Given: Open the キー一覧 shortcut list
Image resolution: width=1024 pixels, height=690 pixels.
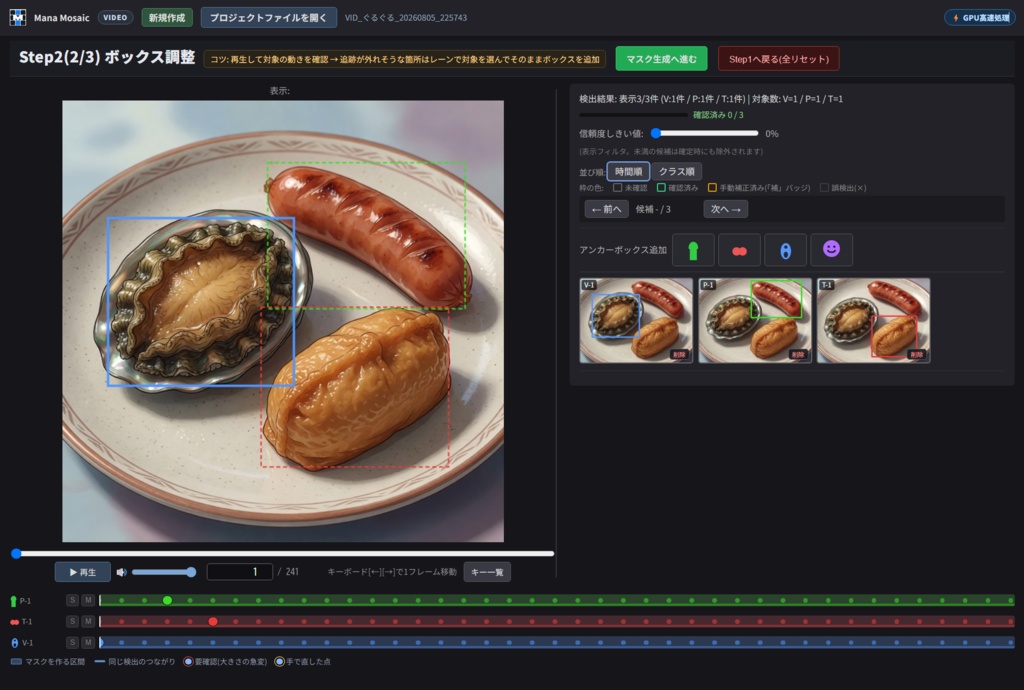Looking at the screenshot, I should point(487,572).
